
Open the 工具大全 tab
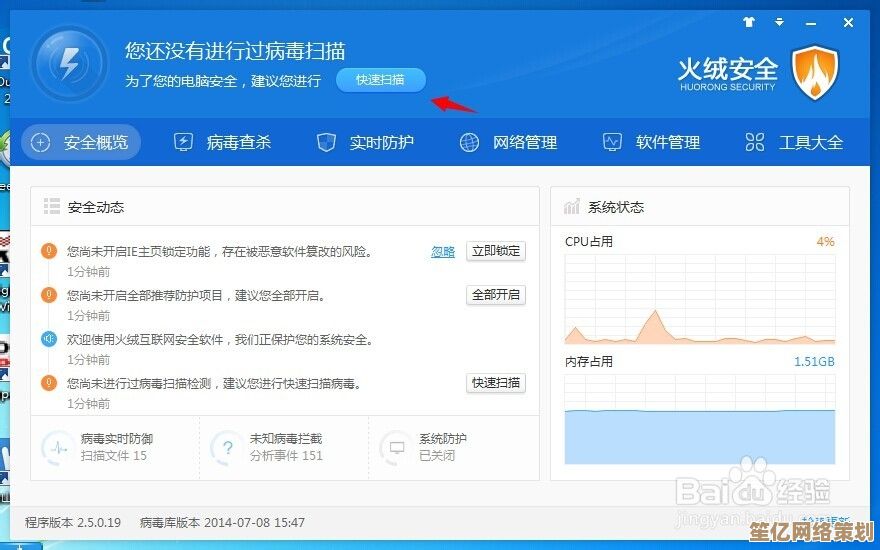794,142
